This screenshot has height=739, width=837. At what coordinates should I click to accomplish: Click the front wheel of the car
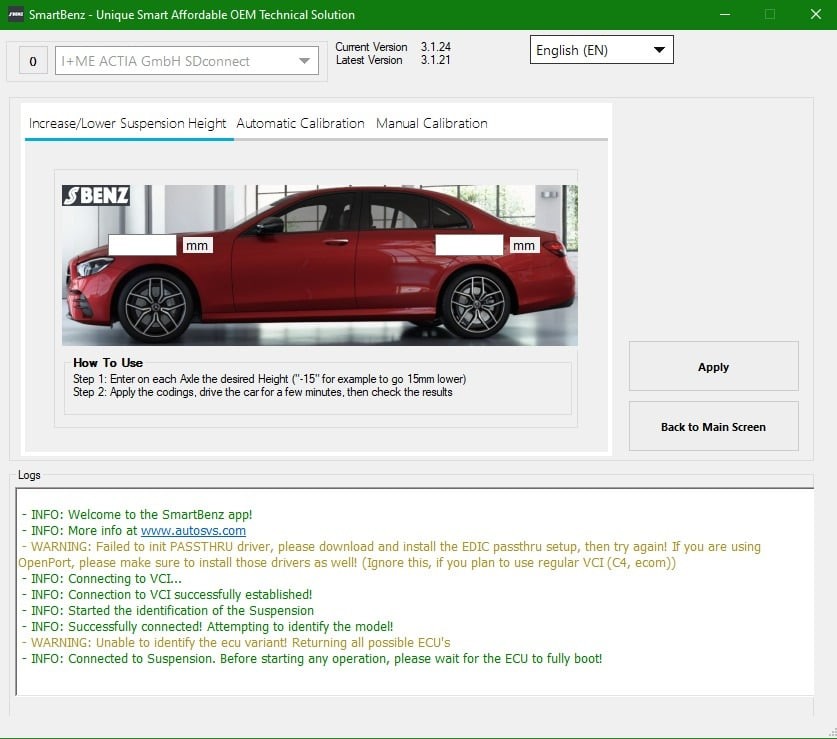(155, 304)
